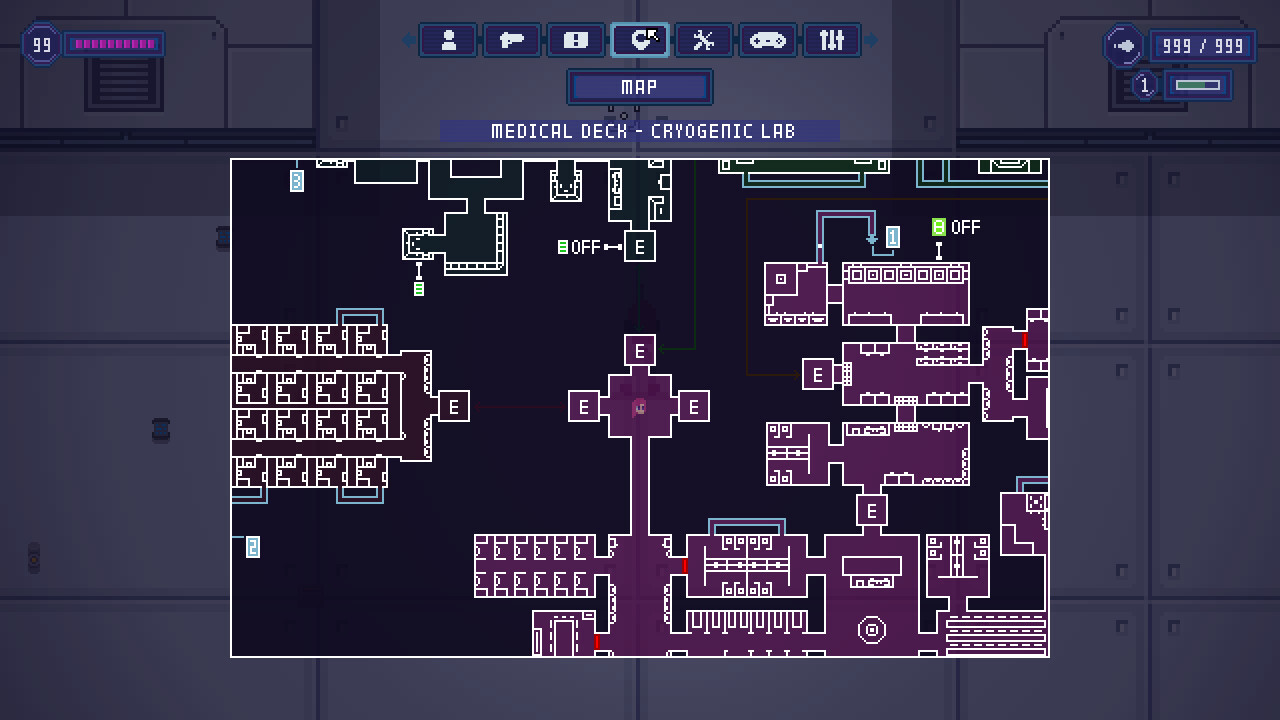Click the right arrow to cycle menu tabs

(873, 40)
